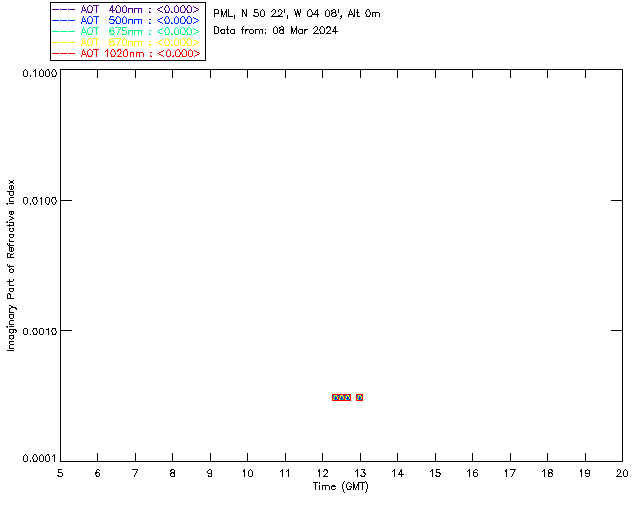Click the x-axis tick label 14
Image resolution: width=640 pixels, height=512 pixels.
[398, 473]
